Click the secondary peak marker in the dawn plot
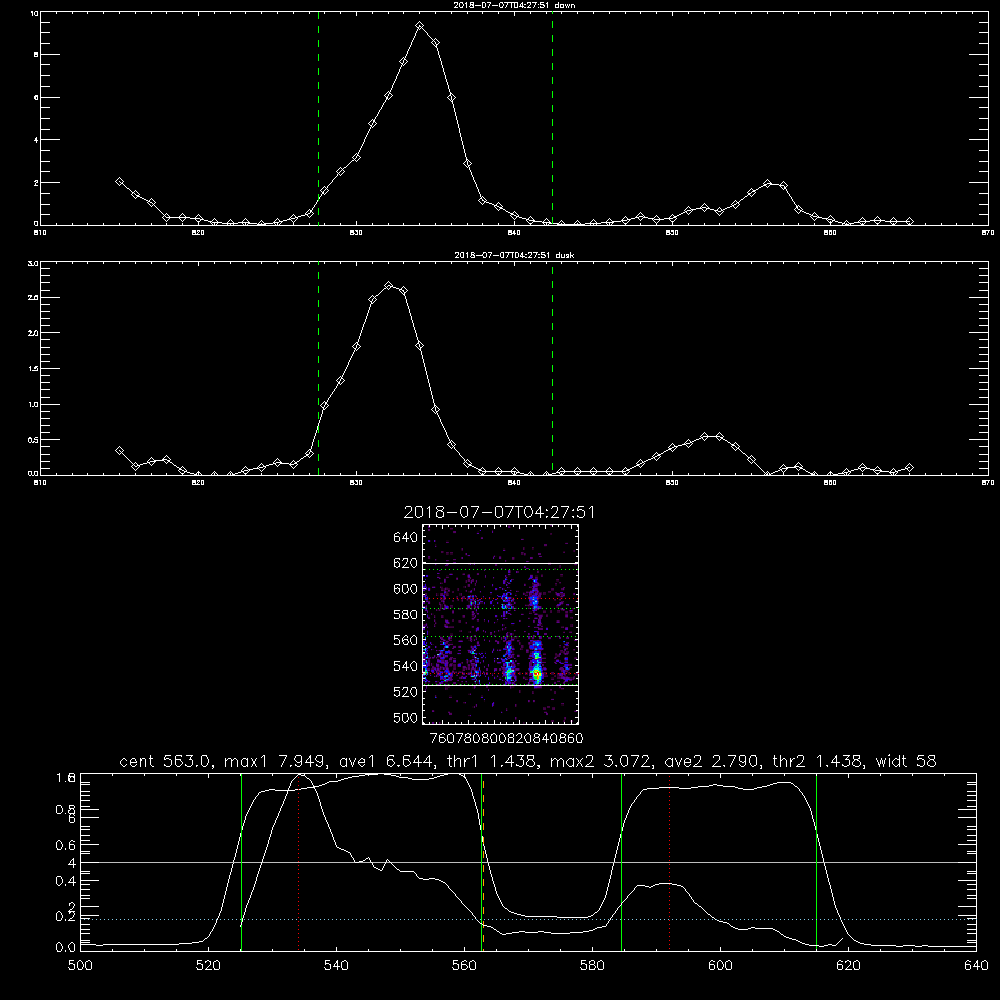Viewport: 1000px width, 1000px height. (767, 184)
